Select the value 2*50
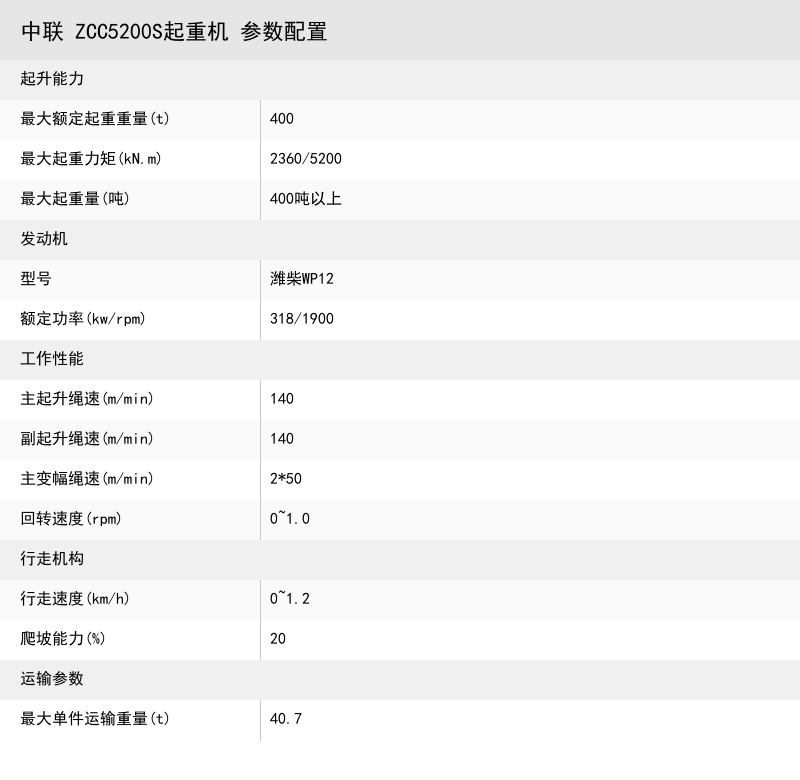The height and width of the screenshot is (780, 800). point(286,479)
